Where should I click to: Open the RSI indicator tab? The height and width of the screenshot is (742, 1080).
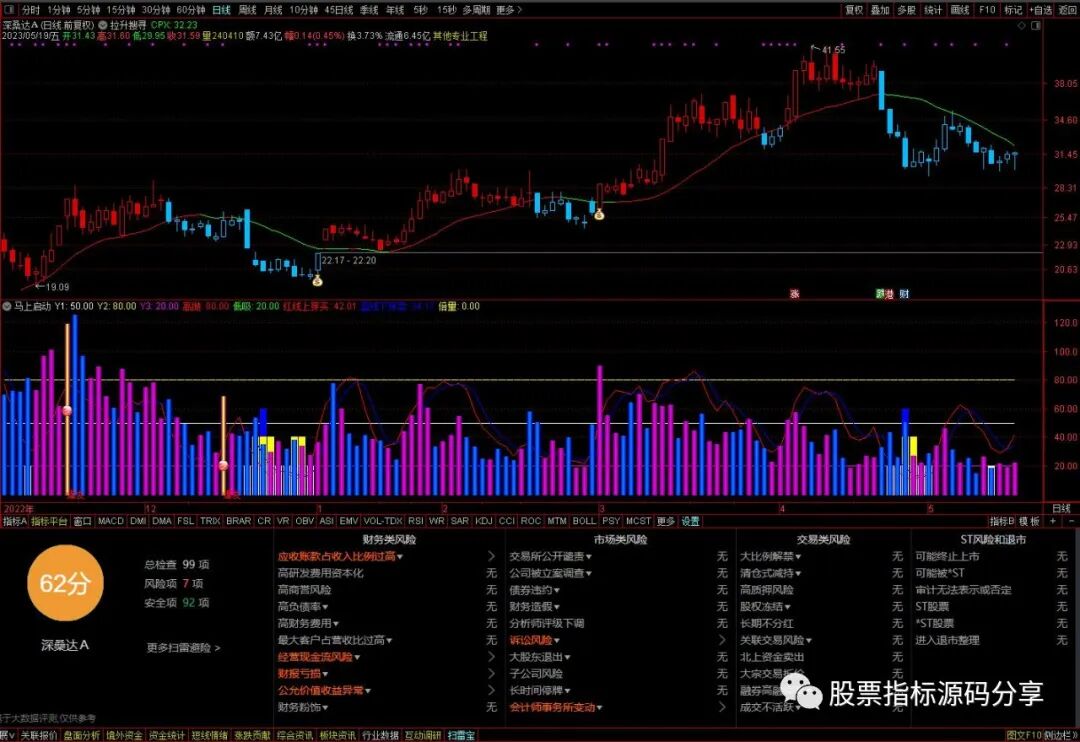tap(415, 522)
